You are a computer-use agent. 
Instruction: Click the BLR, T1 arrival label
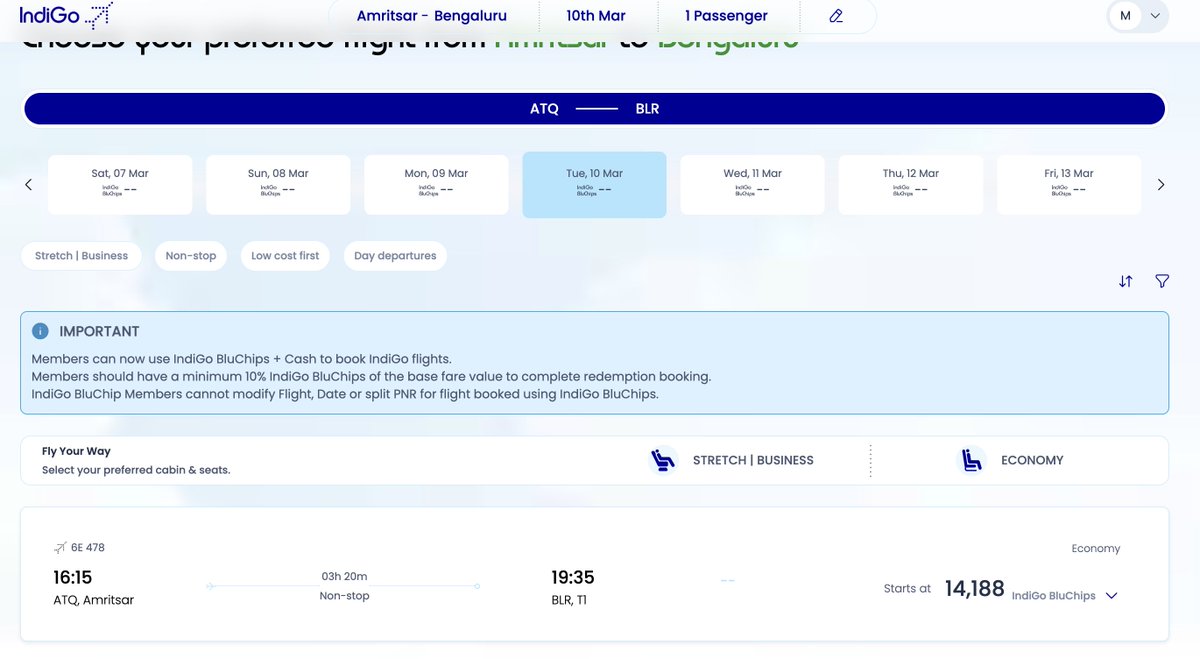click(569, 600)
